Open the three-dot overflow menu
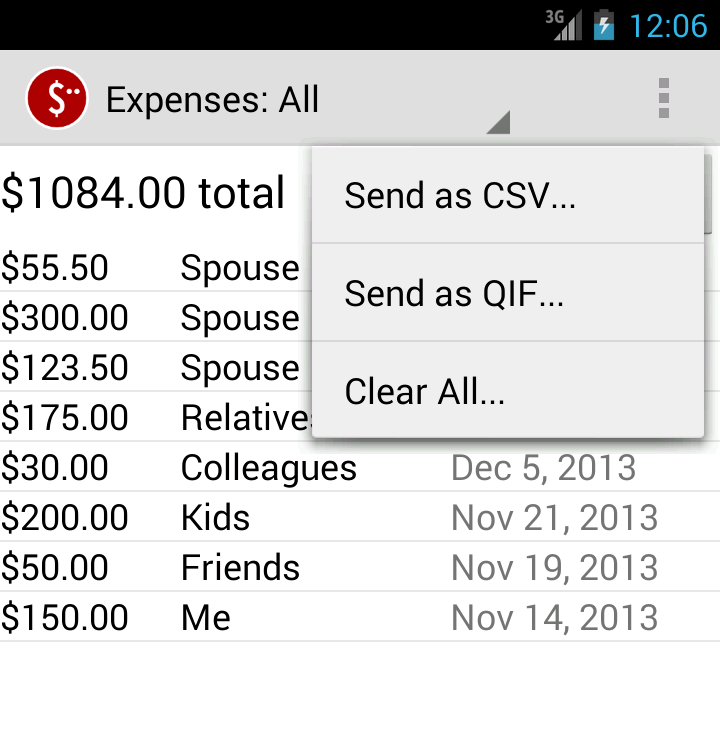The image size is (720, 732). [663, 99]
